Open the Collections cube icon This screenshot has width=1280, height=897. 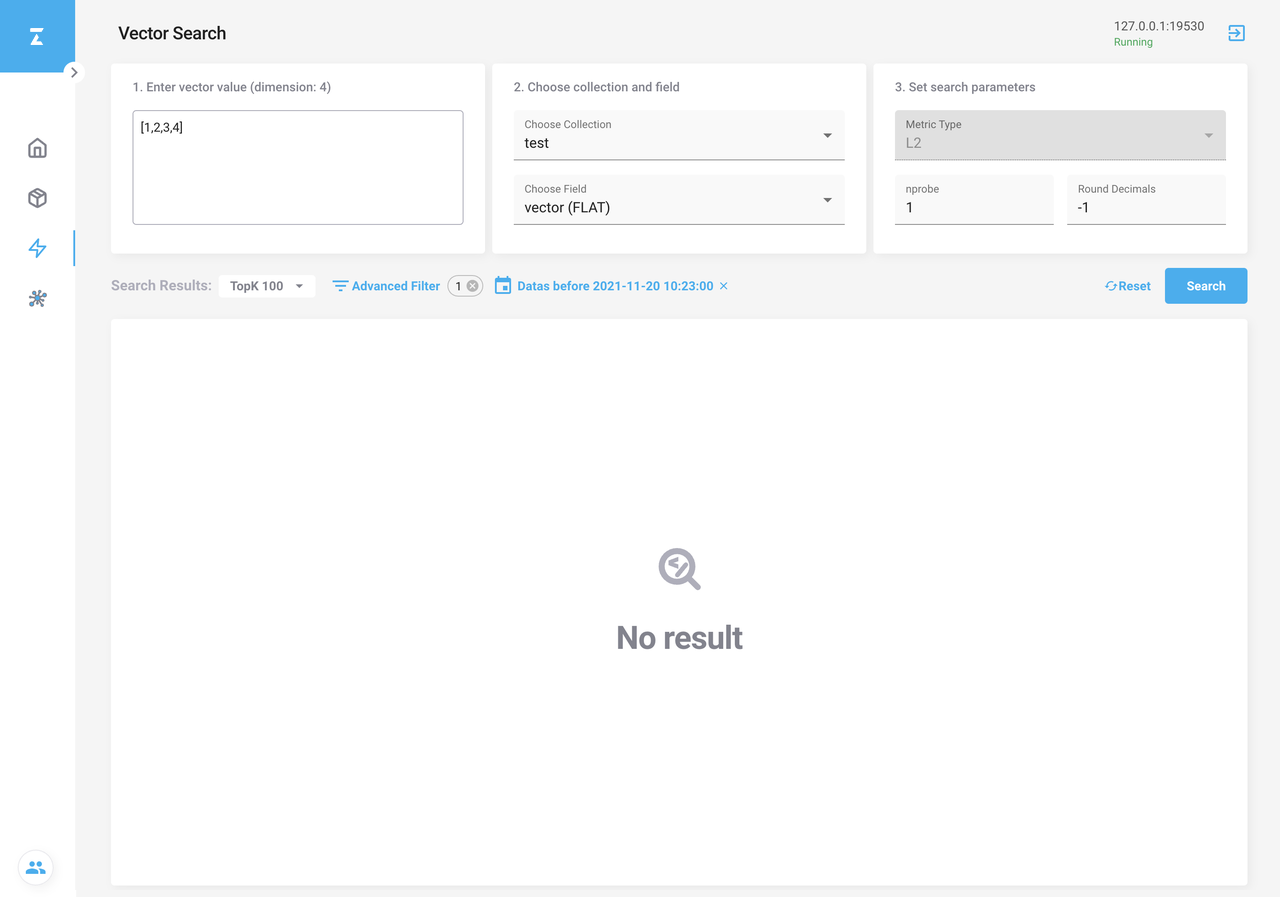(37, 198)
